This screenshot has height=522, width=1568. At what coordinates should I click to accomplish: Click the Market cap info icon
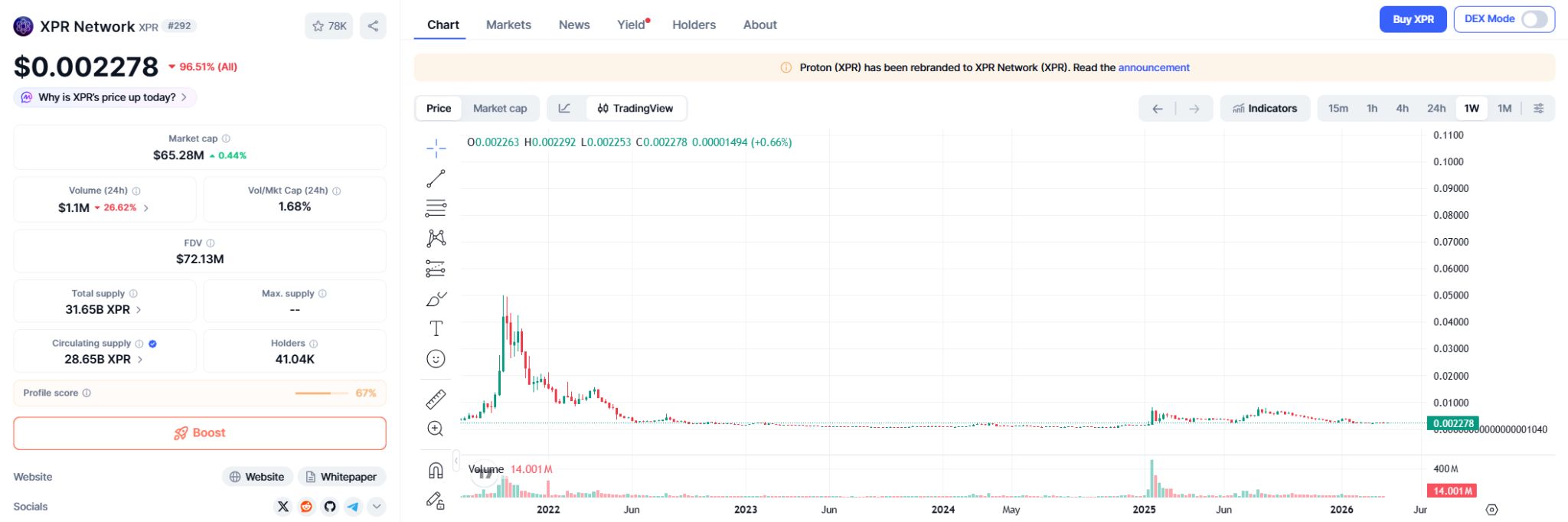point(226,139)
